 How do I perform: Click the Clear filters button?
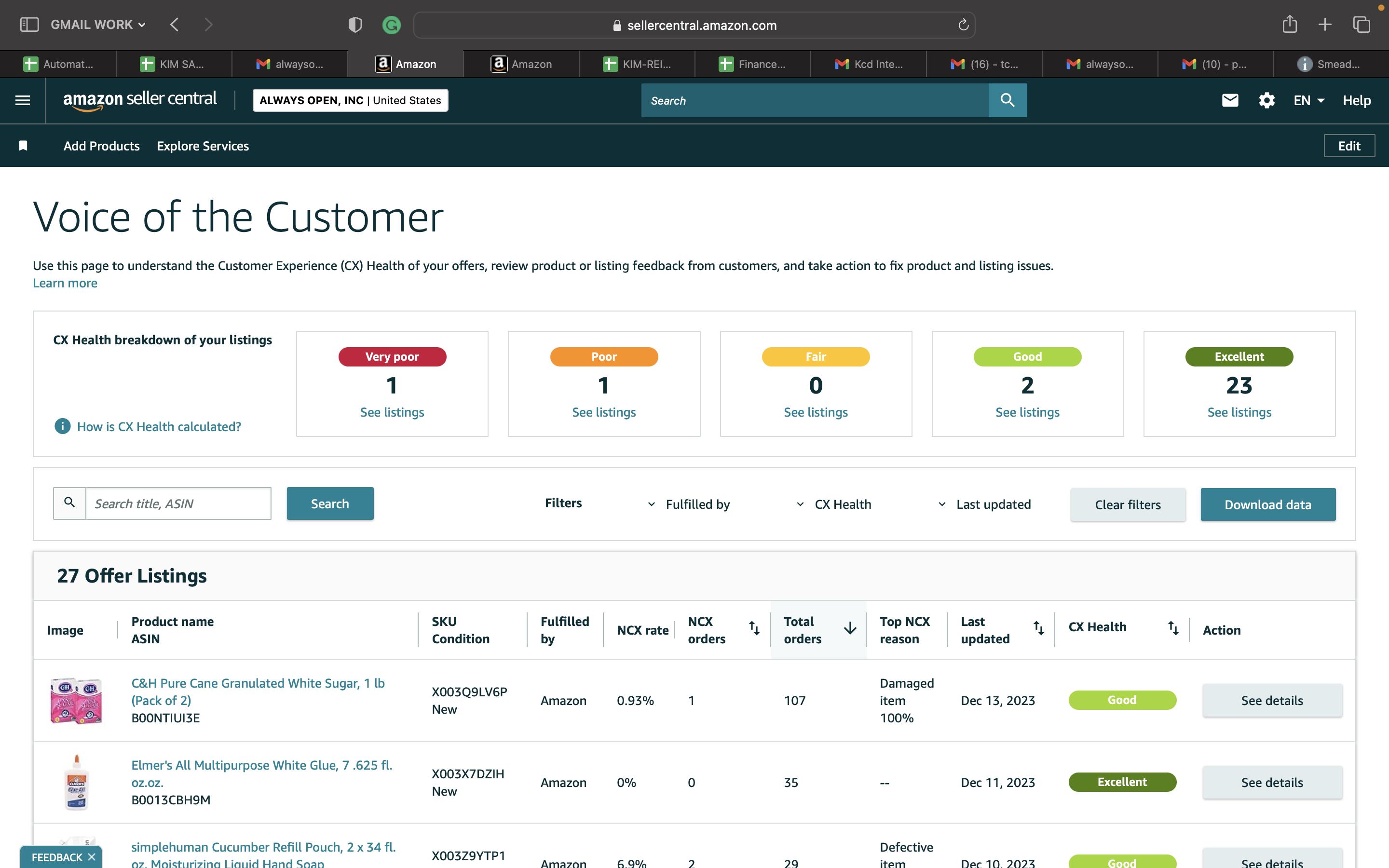pos(1128,504)
